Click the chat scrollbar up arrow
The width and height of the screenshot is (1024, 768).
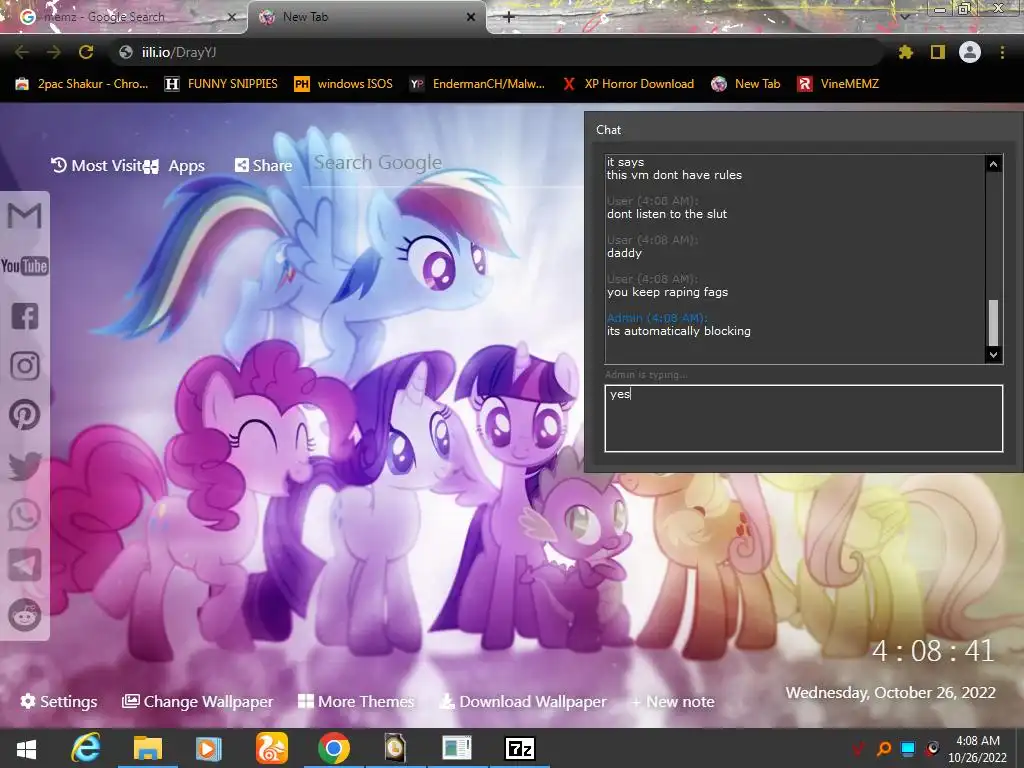tap(993, 164)
